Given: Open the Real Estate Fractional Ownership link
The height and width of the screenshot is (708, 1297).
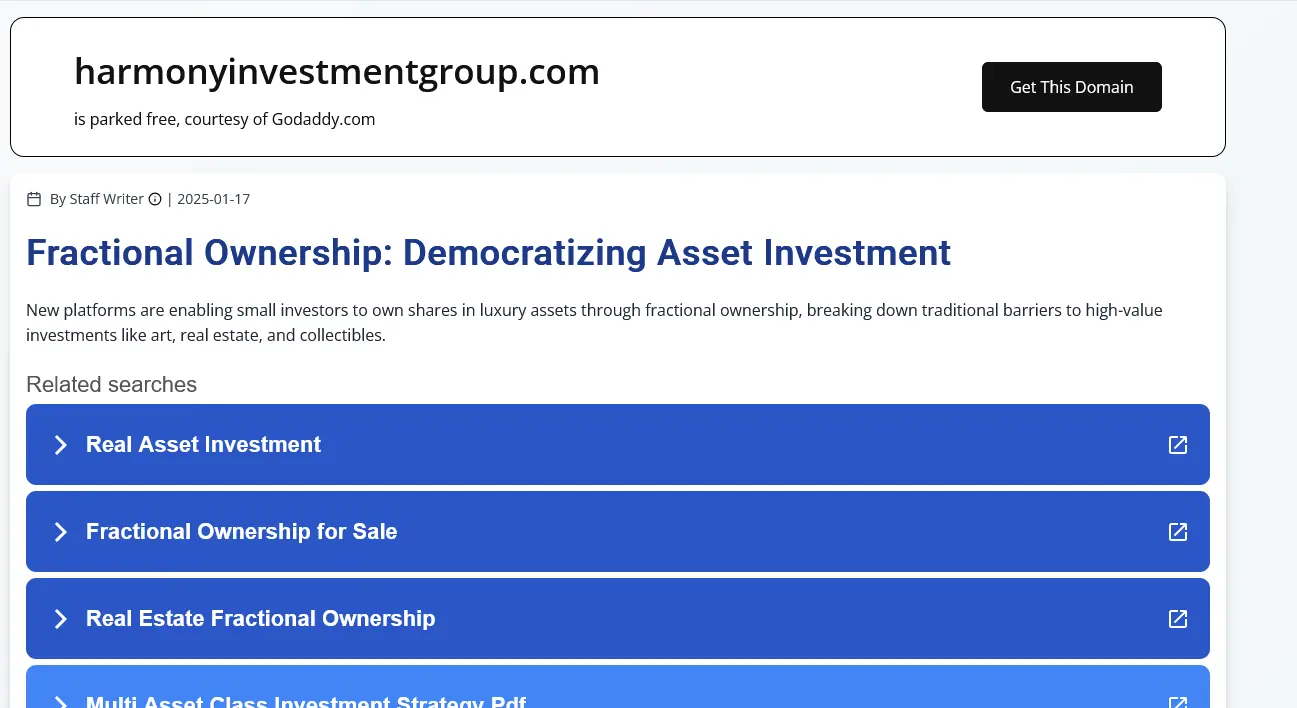Looking at the screenshot, I should coord(260,619).
